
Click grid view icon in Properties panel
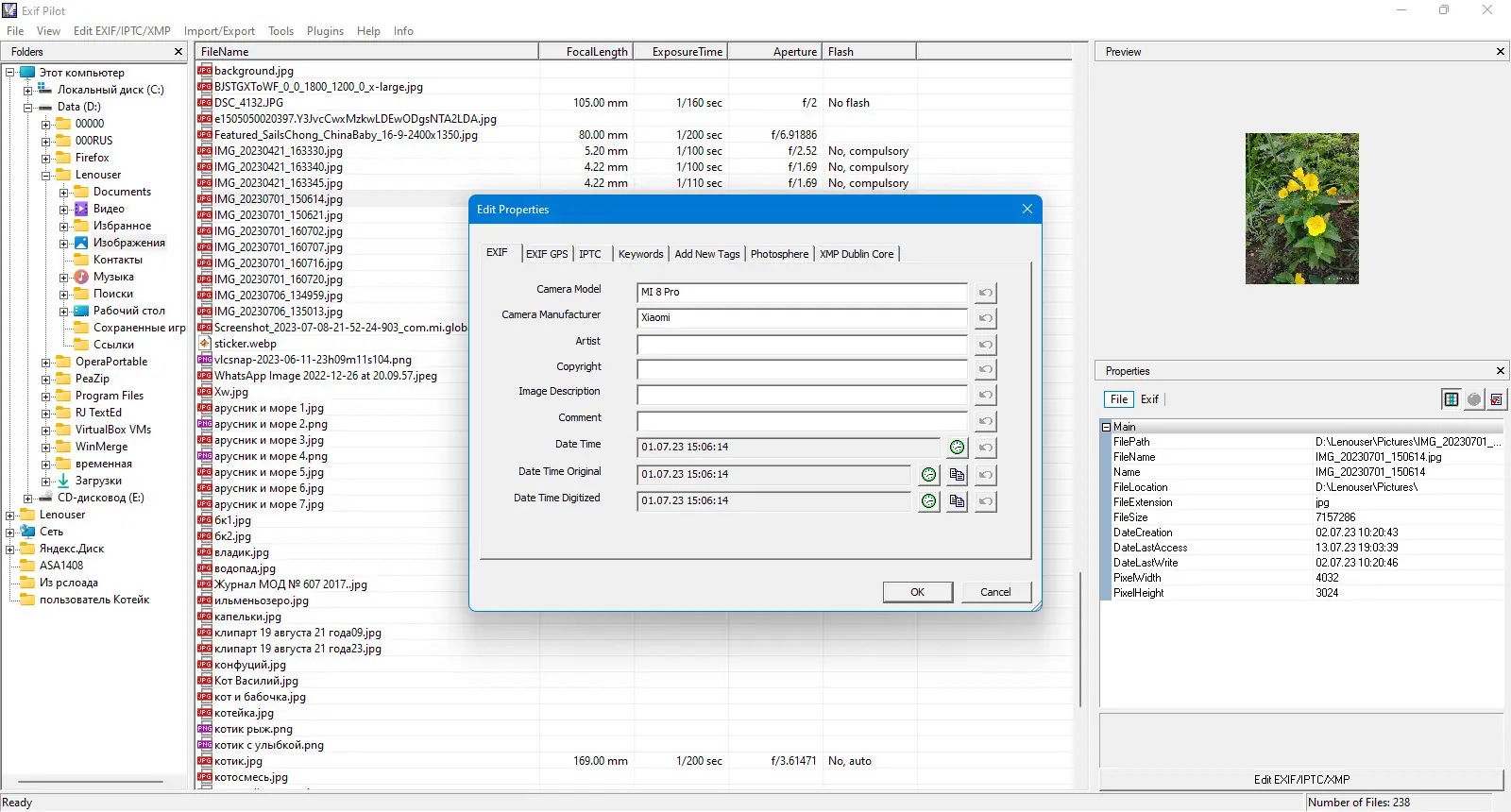pos(1451,399)
